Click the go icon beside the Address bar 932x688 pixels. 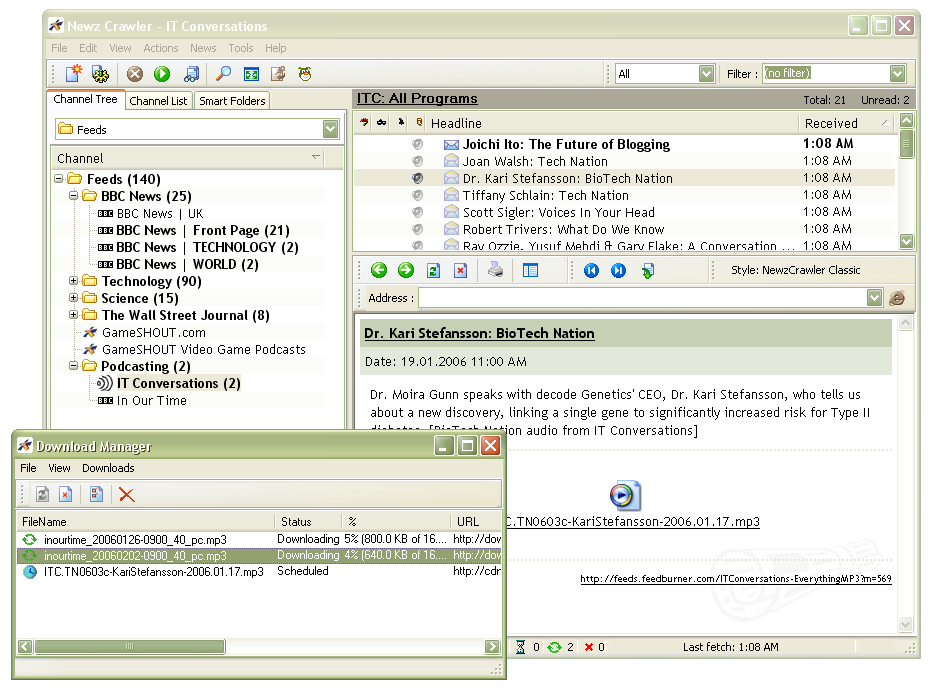[x=897, y=298]
